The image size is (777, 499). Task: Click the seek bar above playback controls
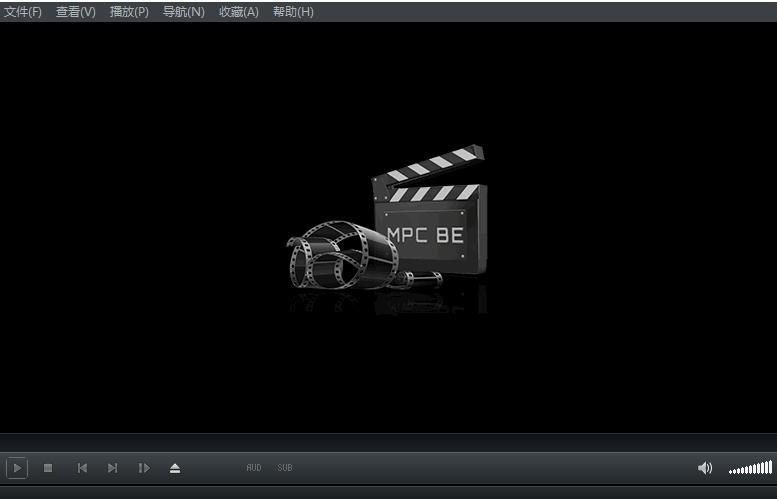pyautogui.click(x=388, y=442)
